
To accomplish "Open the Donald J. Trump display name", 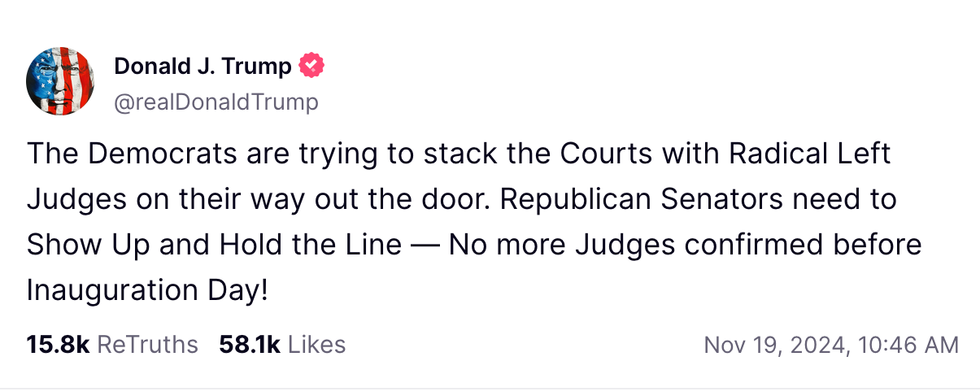I will [202, 66].
